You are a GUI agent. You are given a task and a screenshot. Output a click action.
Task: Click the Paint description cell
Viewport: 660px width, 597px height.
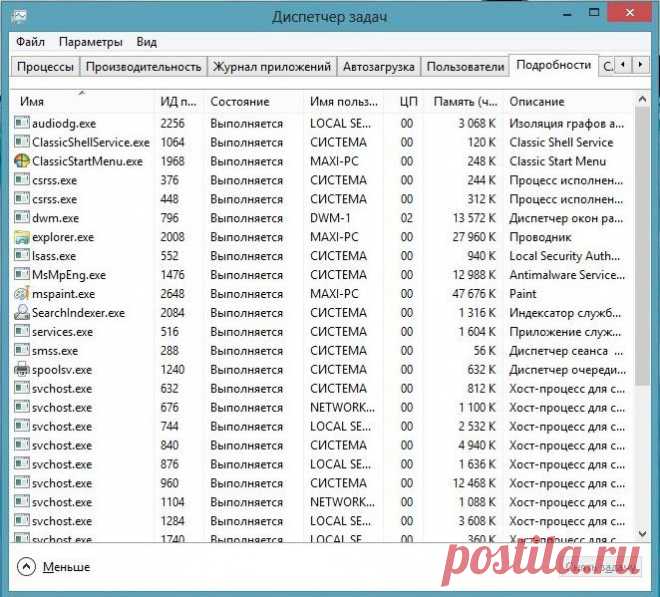[523, 293]
